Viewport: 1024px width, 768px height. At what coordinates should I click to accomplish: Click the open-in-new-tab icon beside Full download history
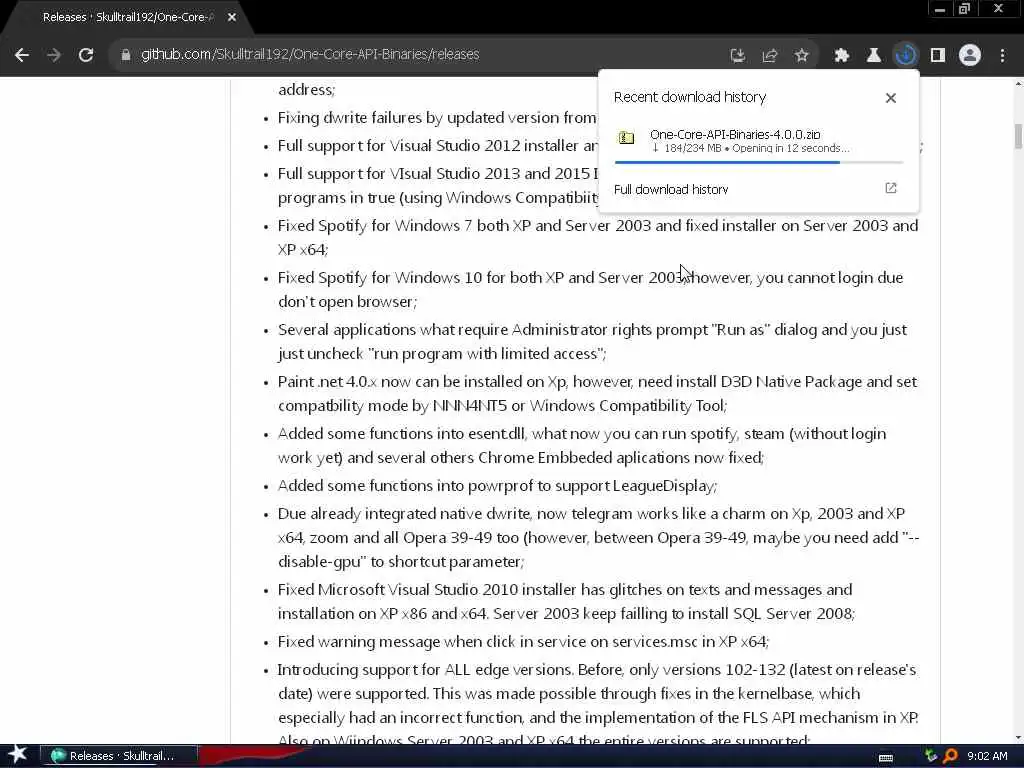pyautogui.click(x=891, y=188)
